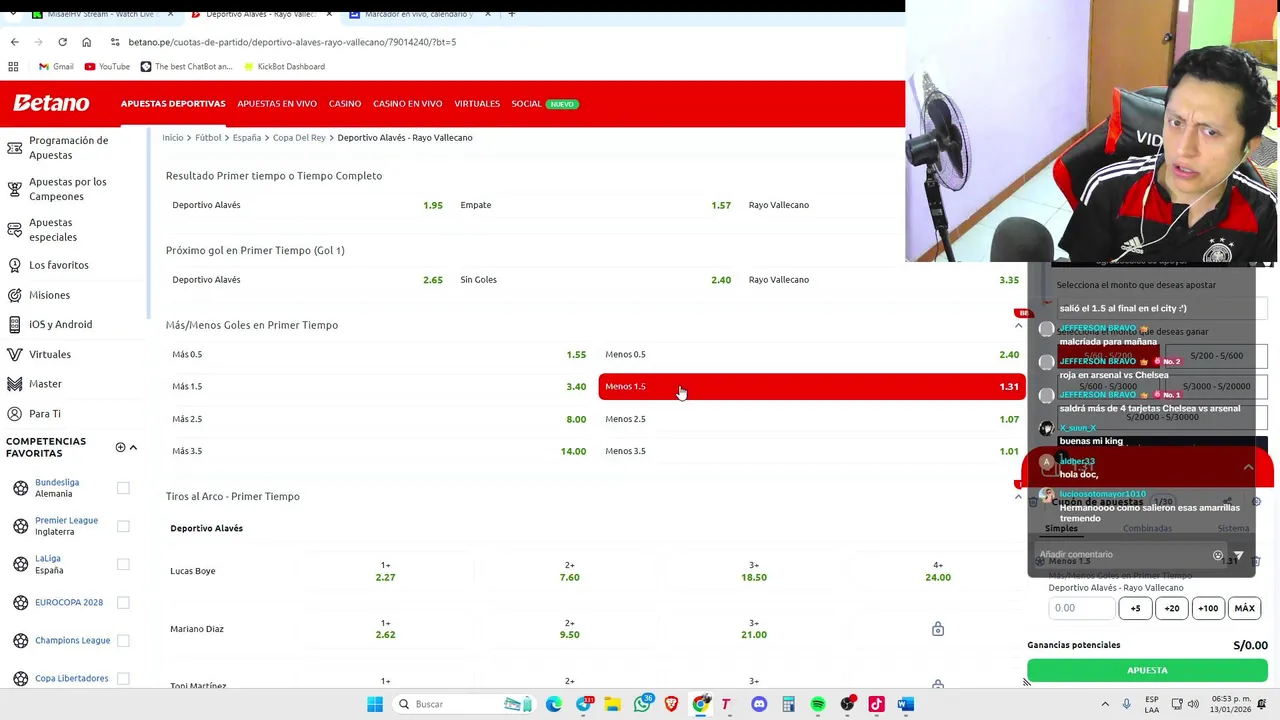Click the Windows Start button
The height and width of the screenshot is (720, 1280).
[x=375, y=704]
